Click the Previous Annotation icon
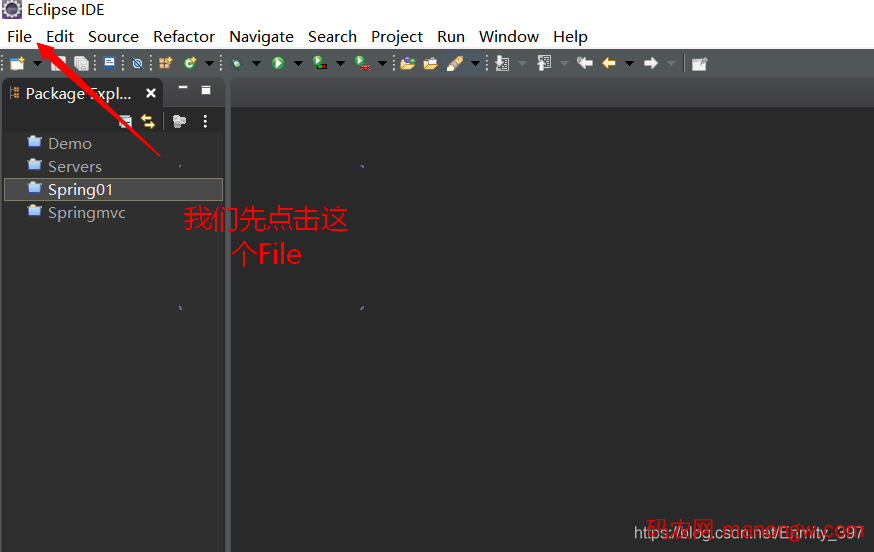The width and height of the screenshot is (874, 552). pyautogui.click(x=544, y=63)
